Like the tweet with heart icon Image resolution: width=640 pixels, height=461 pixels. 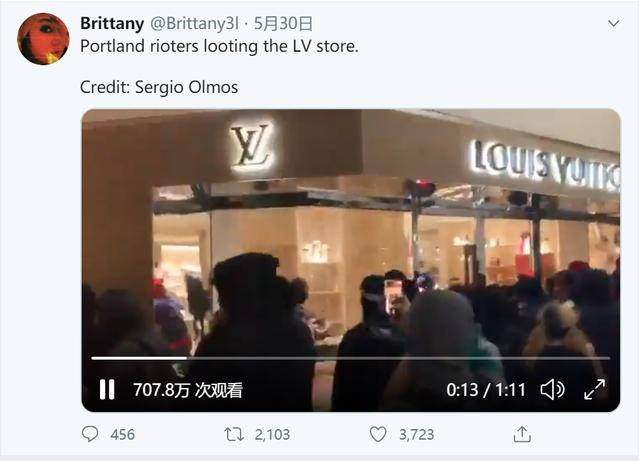(378, 434)
